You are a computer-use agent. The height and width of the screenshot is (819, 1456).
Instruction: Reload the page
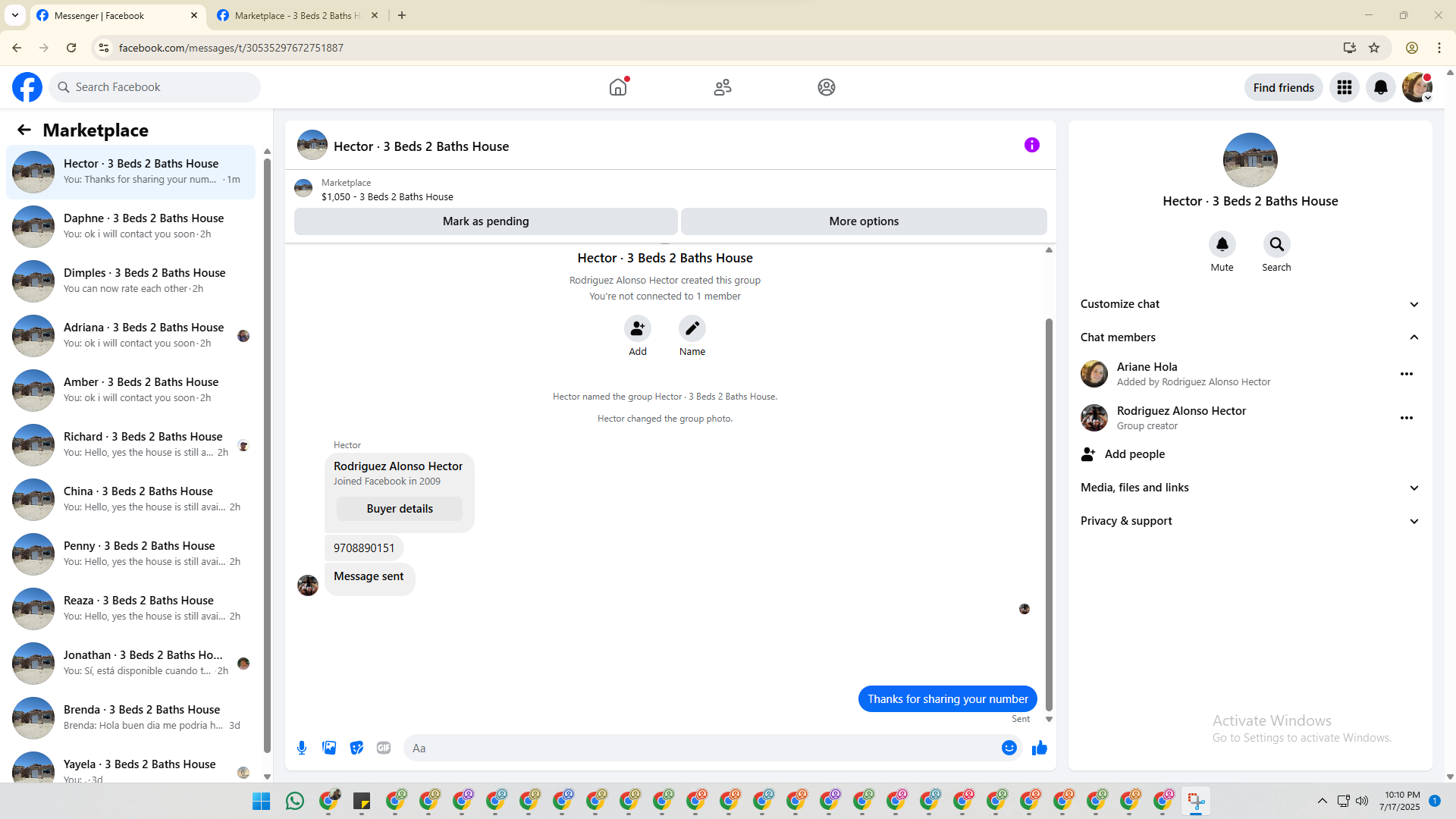click(x=71, y=48)
